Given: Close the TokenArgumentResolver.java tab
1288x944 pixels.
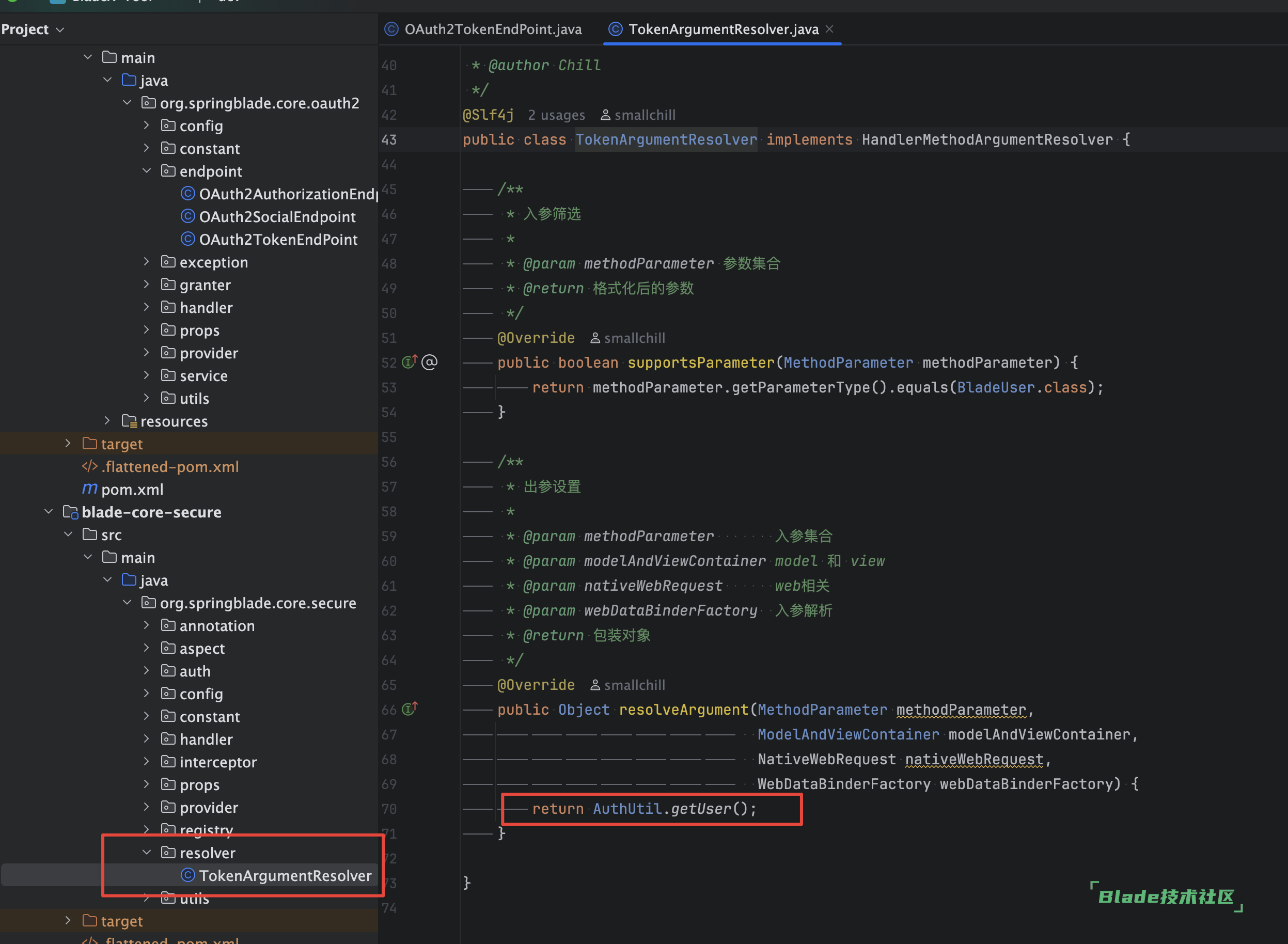Looking at the screenshot, I should click(x=829, y=28).
